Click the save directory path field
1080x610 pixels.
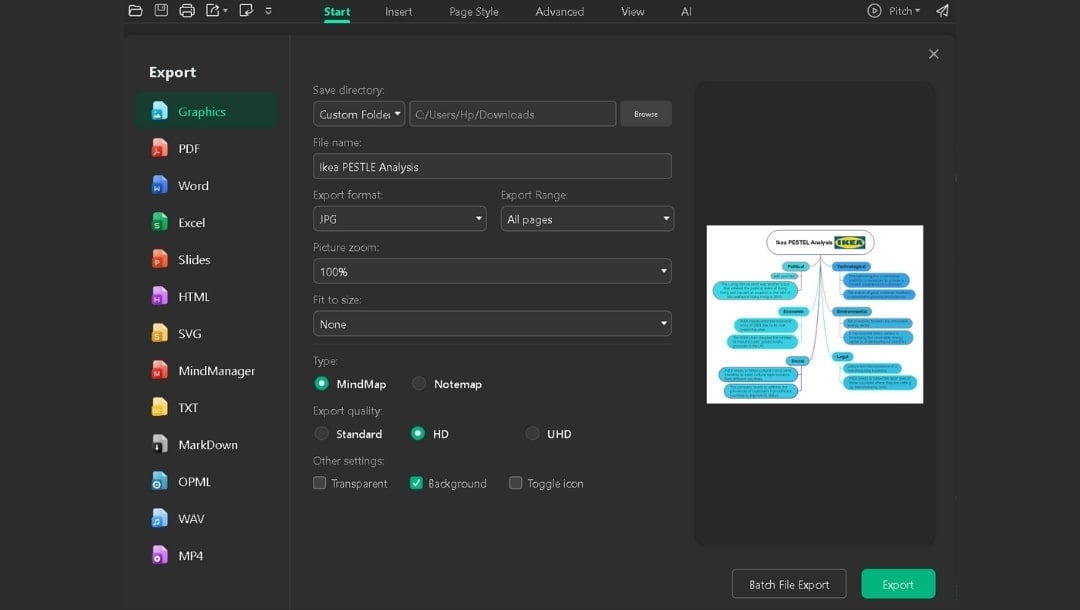coord(512,114)
